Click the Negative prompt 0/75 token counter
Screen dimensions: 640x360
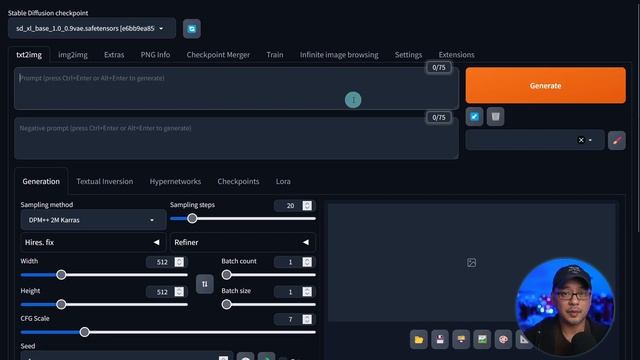pyautogui.click(x=439, y=118)
